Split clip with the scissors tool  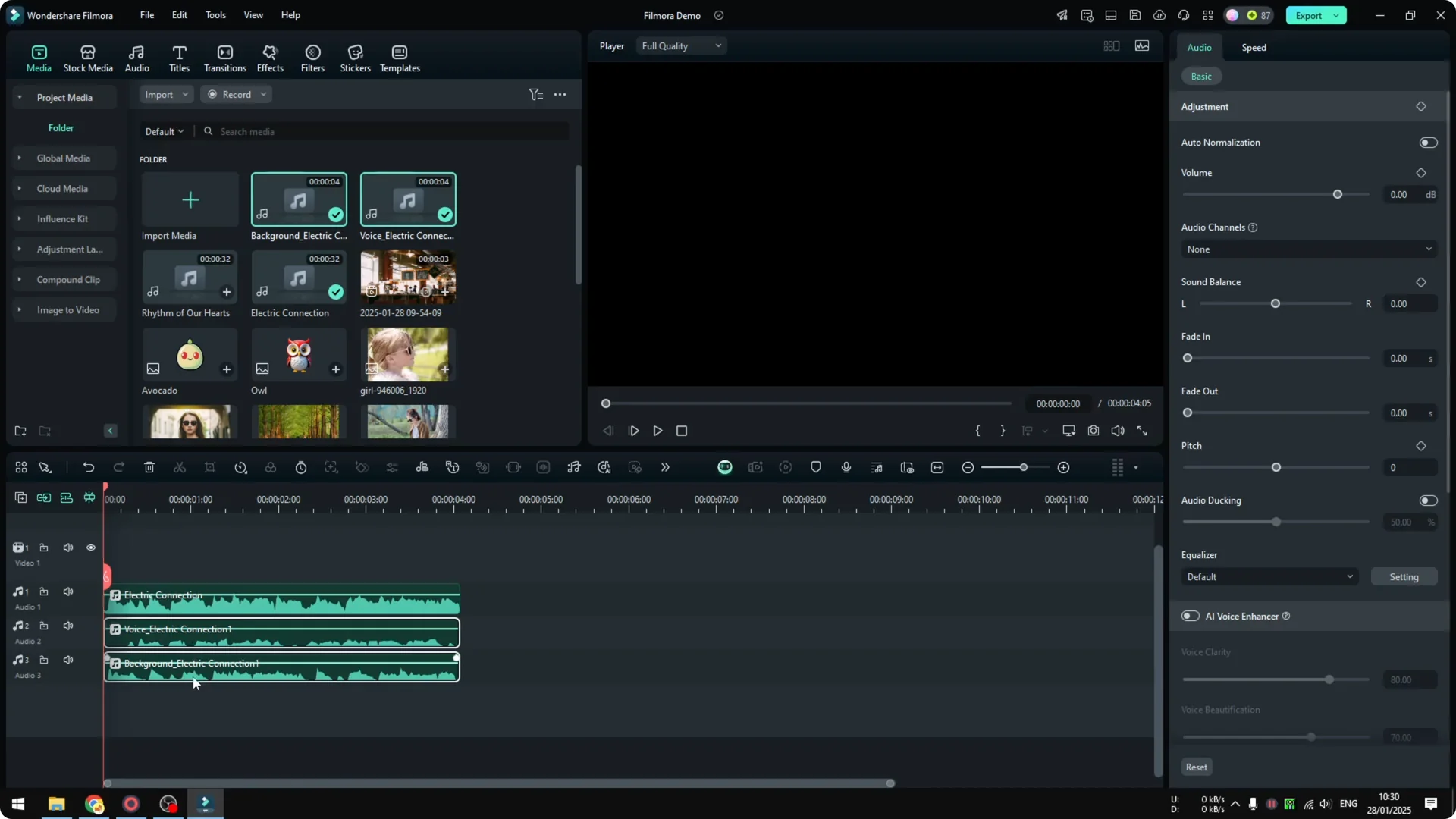click(180, 467)
